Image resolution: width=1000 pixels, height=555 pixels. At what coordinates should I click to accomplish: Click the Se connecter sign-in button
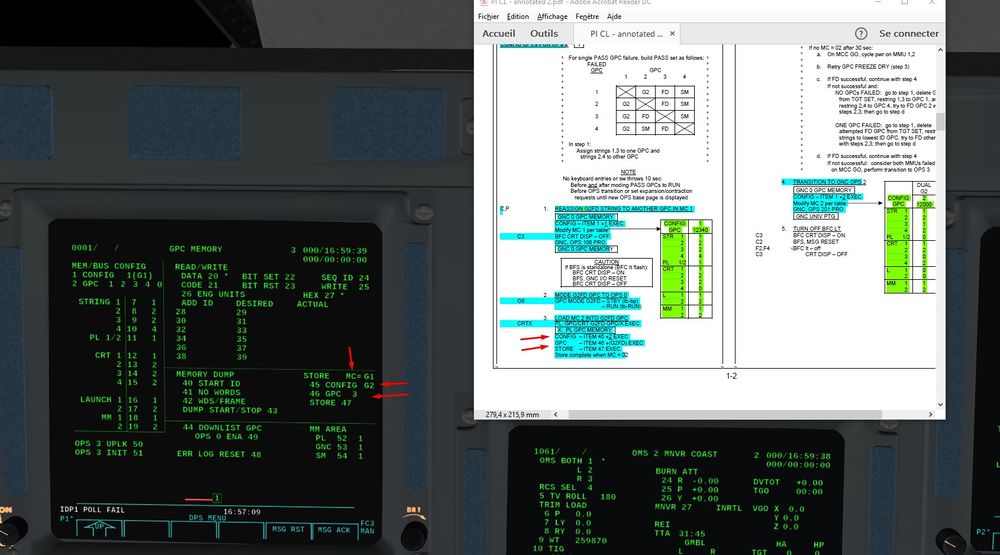[x=909, y=34]
